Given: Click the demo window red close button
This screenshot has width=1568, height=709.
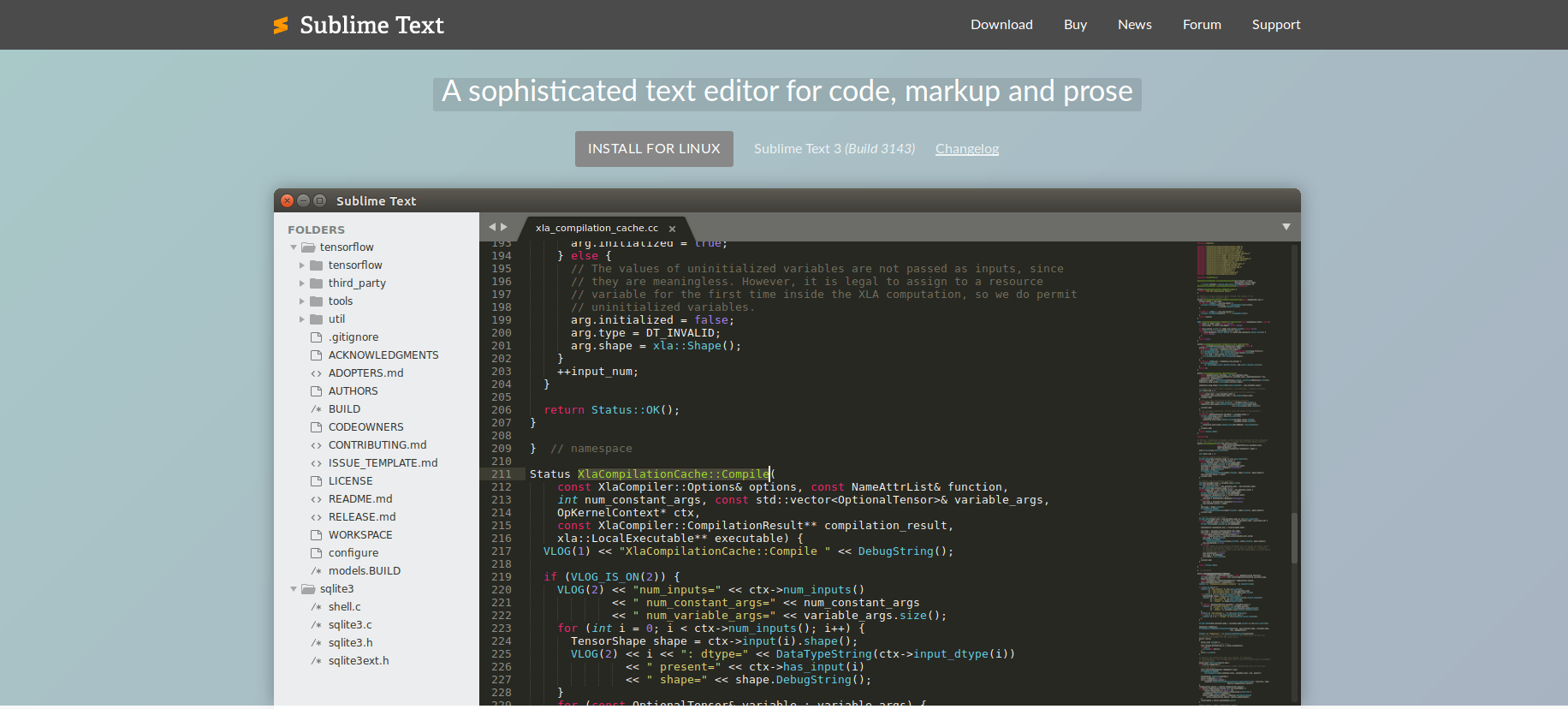Looking at the screenshot, I should [288, 200].
